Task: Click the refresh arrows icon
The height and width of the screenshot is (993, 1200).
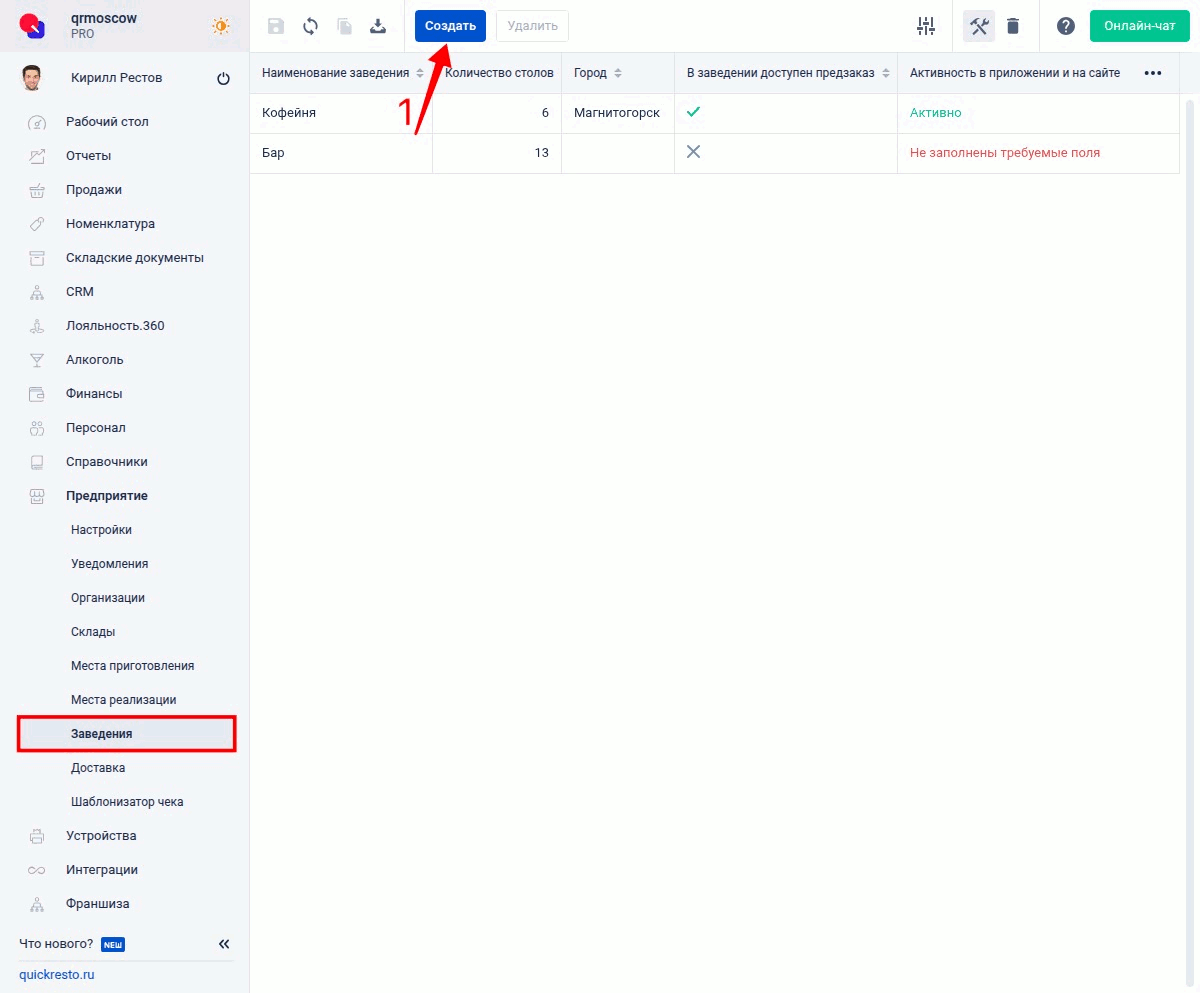Action: pos(310,26)
